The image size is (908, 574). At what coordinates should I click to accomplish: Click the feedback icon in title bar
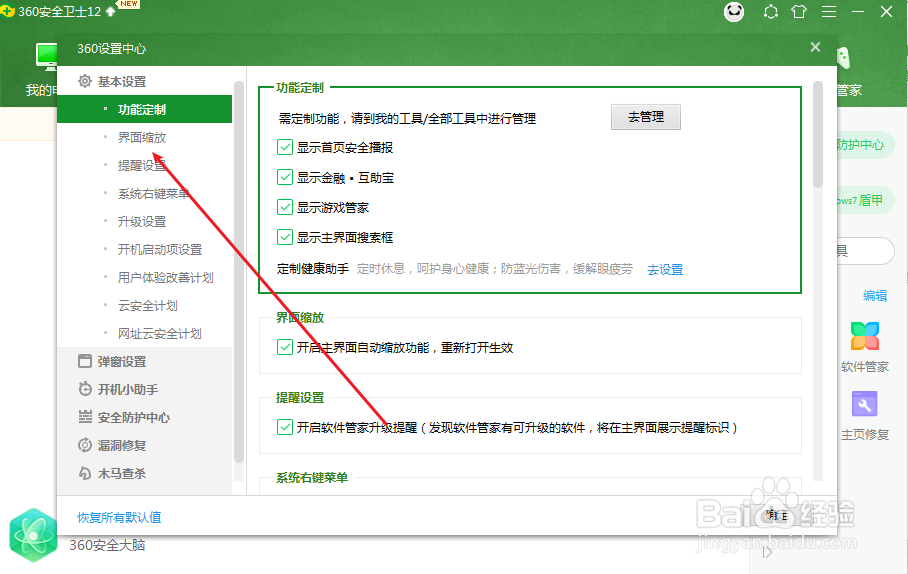770,12
